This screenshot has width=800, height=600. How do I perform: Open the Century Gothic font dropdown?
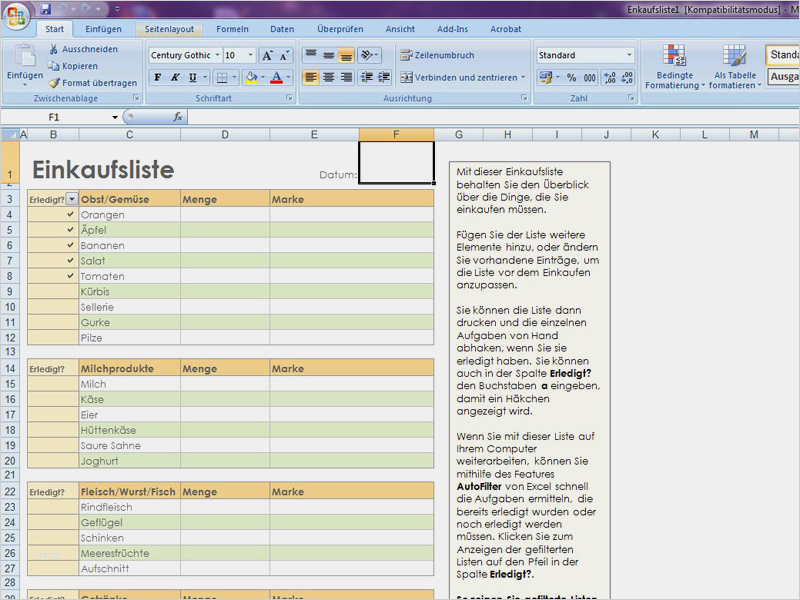(215, 56)
